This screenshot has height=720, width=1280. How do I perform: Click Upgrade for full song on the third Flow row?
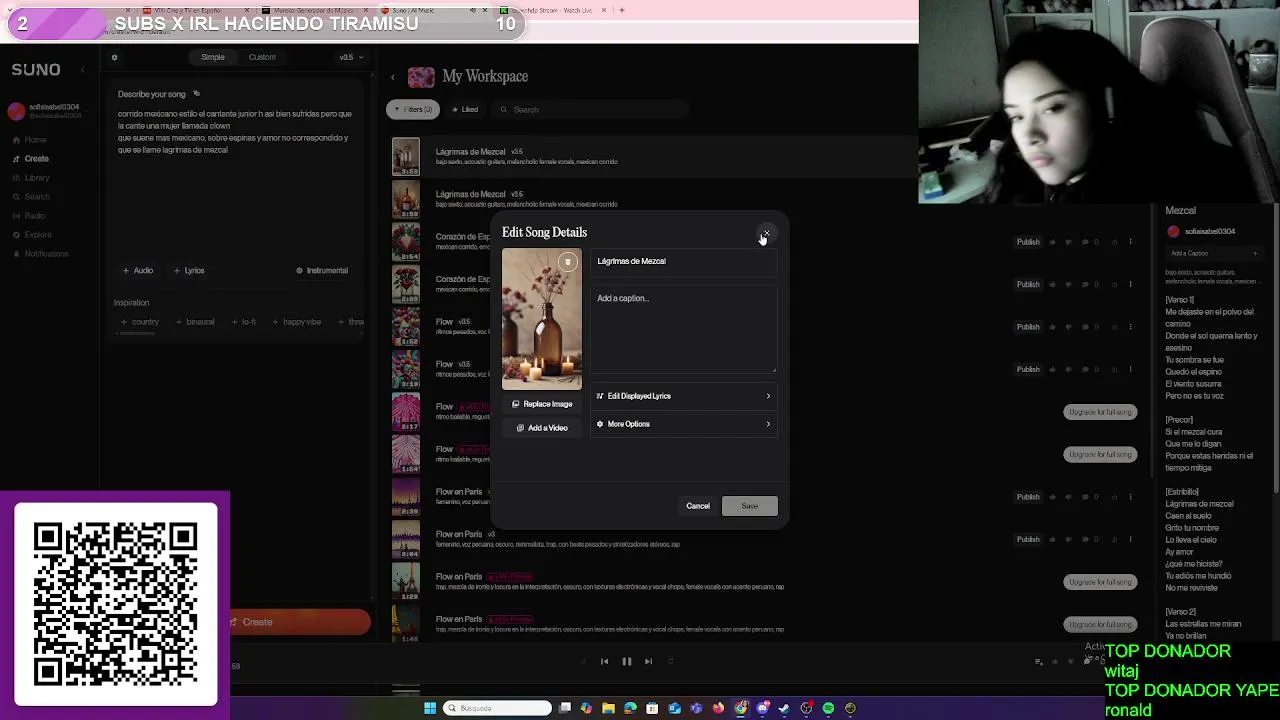(1100, 412)
